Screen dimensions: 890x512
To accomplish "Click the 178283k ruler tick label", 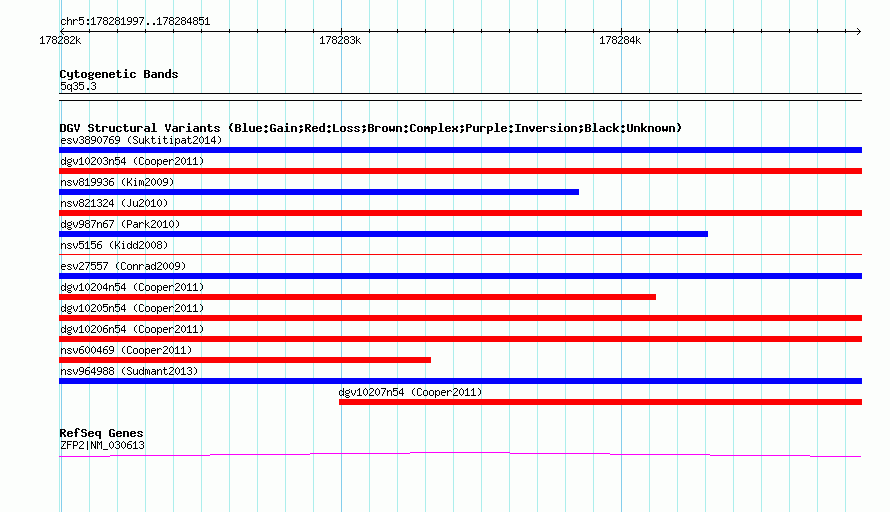I will (x=340, y=40).
